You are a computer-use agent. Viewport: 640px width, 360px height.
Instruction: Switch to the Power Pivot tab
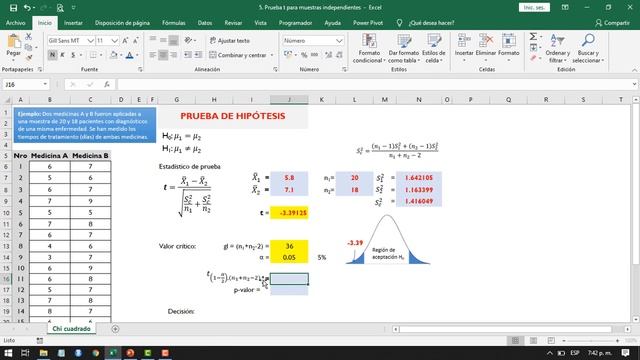point(368,23)
